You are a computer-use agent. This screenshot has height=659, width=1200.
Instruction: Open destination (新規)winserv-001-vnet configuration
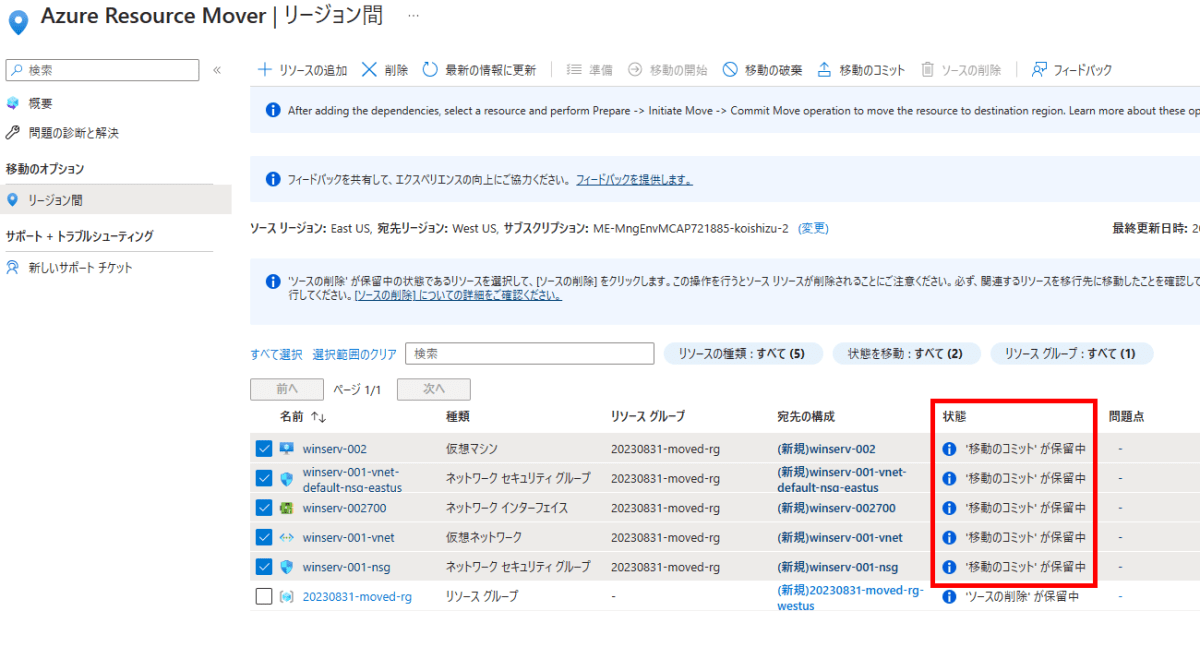840,537
